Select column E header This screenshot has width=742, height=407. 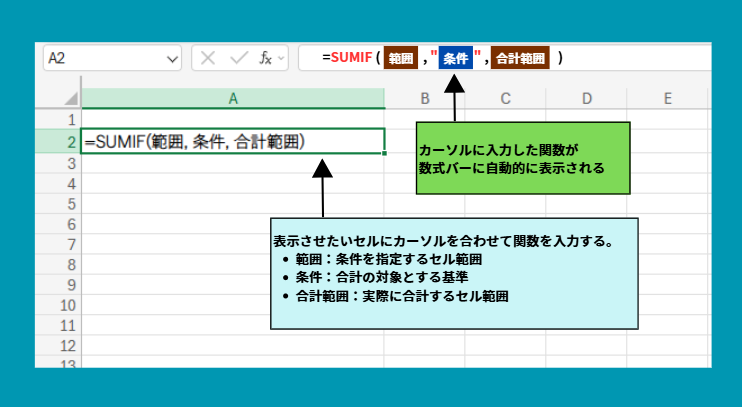pyautogui.click(x=667, y=98)
